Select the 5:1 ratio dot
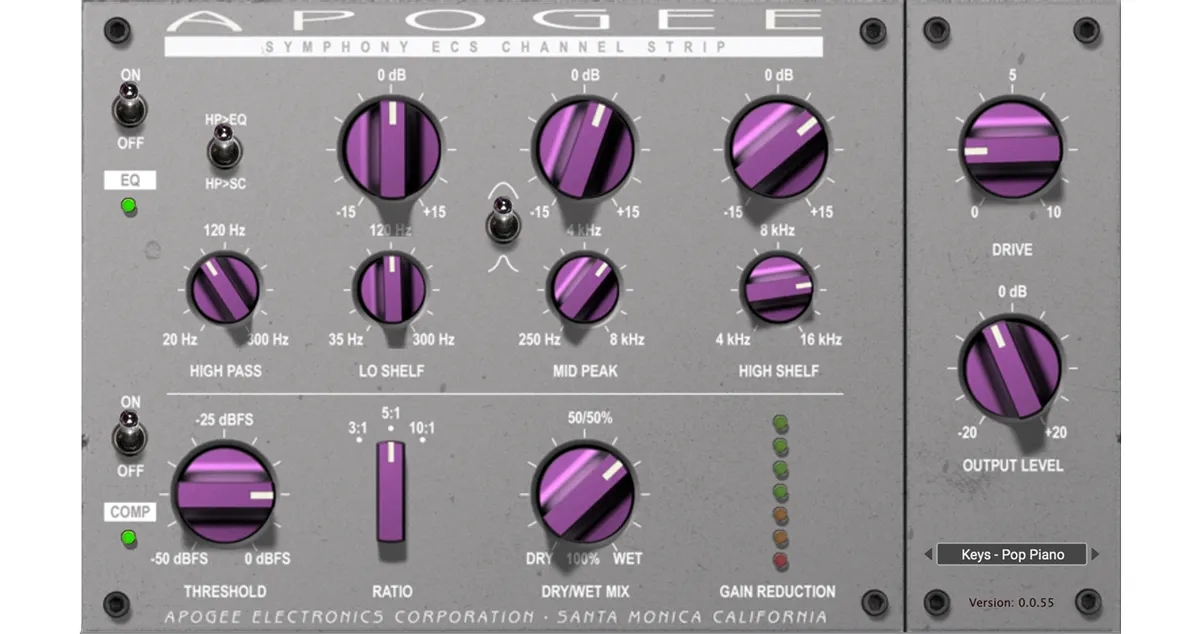 391,427
